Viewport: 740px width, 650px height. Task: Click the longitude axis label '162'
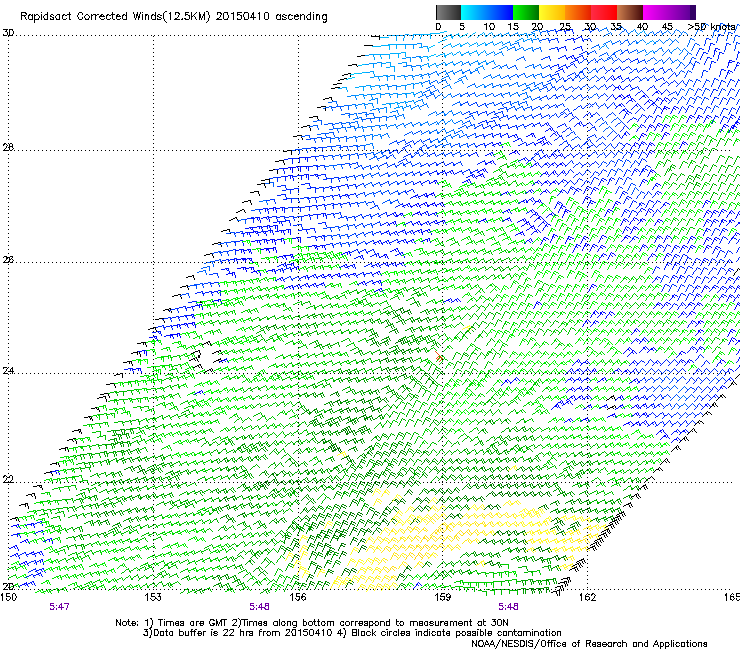pyautogui.click(x=587, y=598)
